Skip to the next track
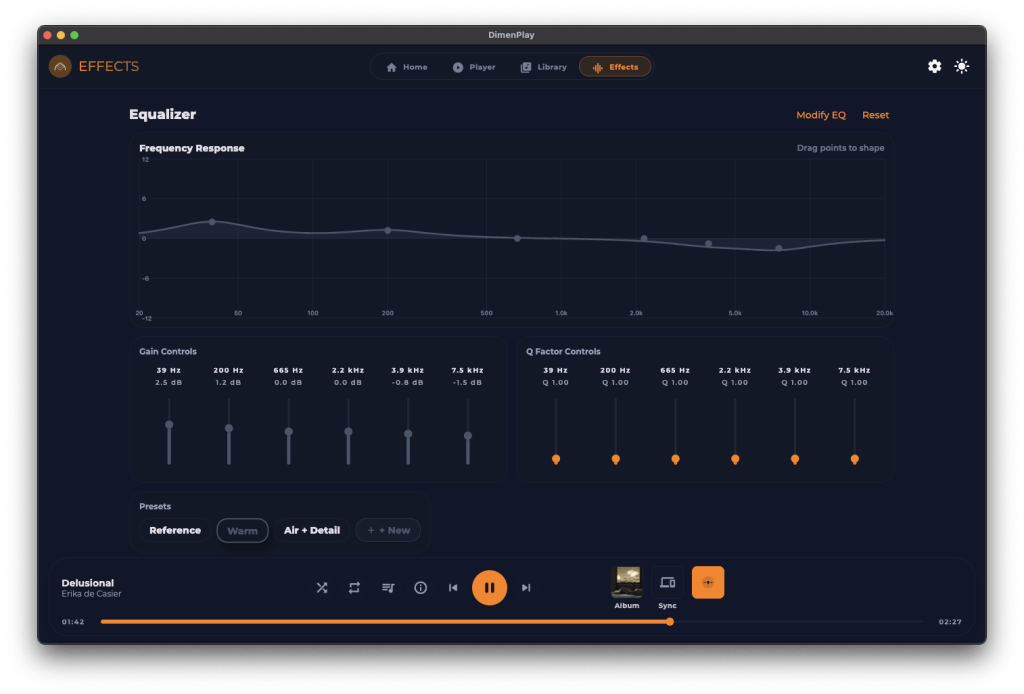This screenshot has height=694, width=1024. click(526, 588)
